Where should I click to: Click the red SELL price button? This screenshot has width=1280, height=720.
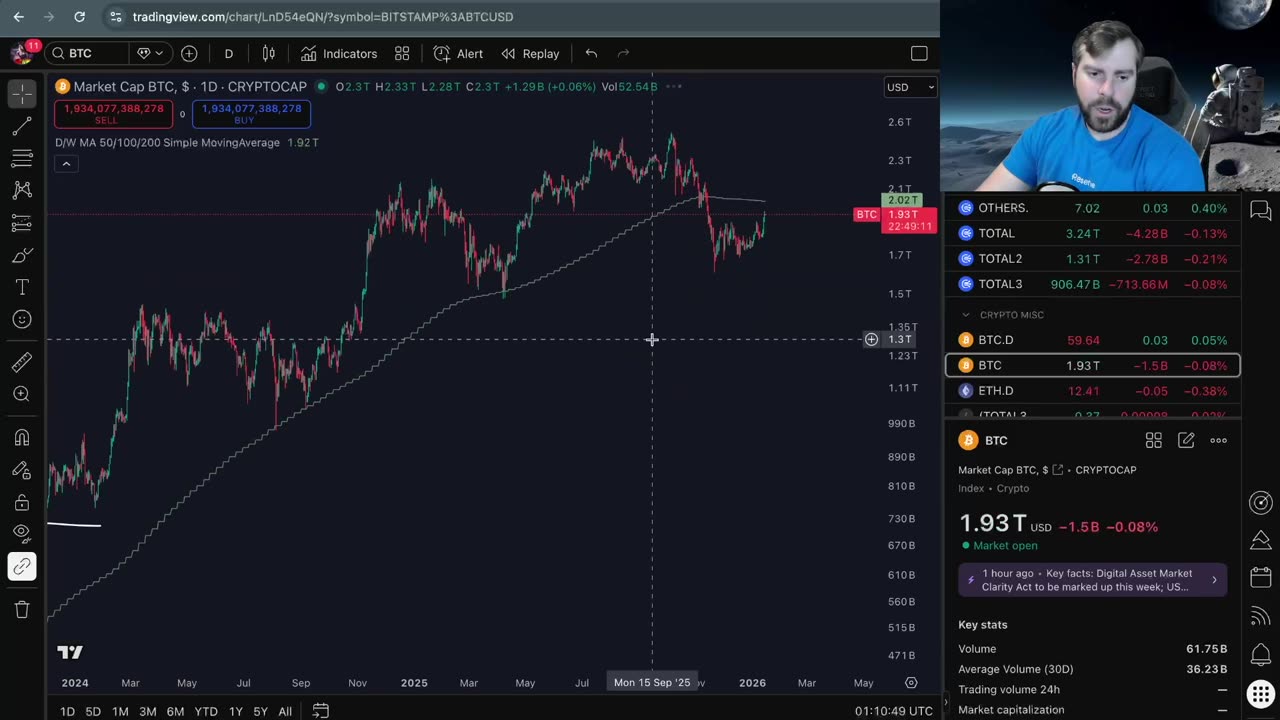click(x=113, y=114)
